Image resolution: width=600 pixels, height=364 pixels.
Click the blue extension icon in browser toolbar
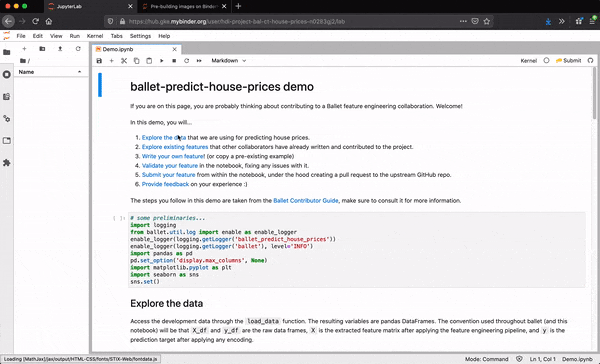[x=548, y=21]
